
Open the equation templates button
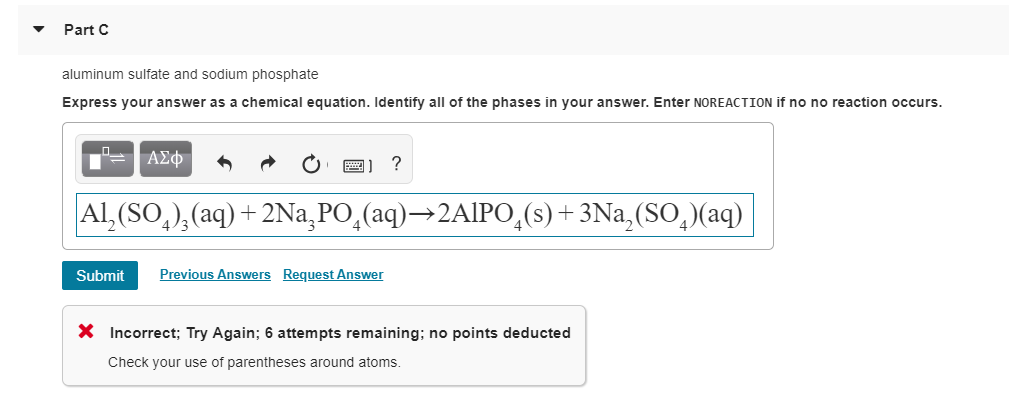[x=107, y=159]
